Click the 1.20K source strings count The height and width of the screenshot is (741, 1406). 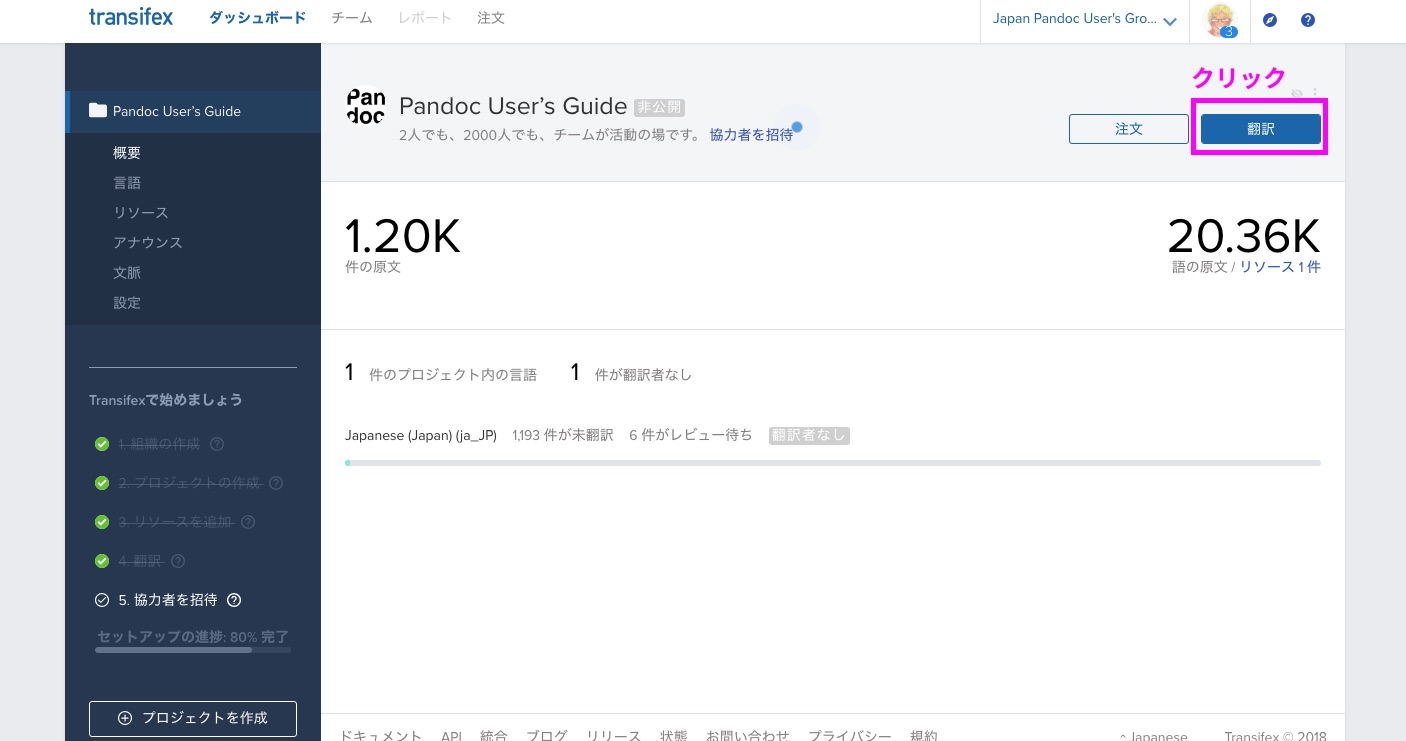402,236
